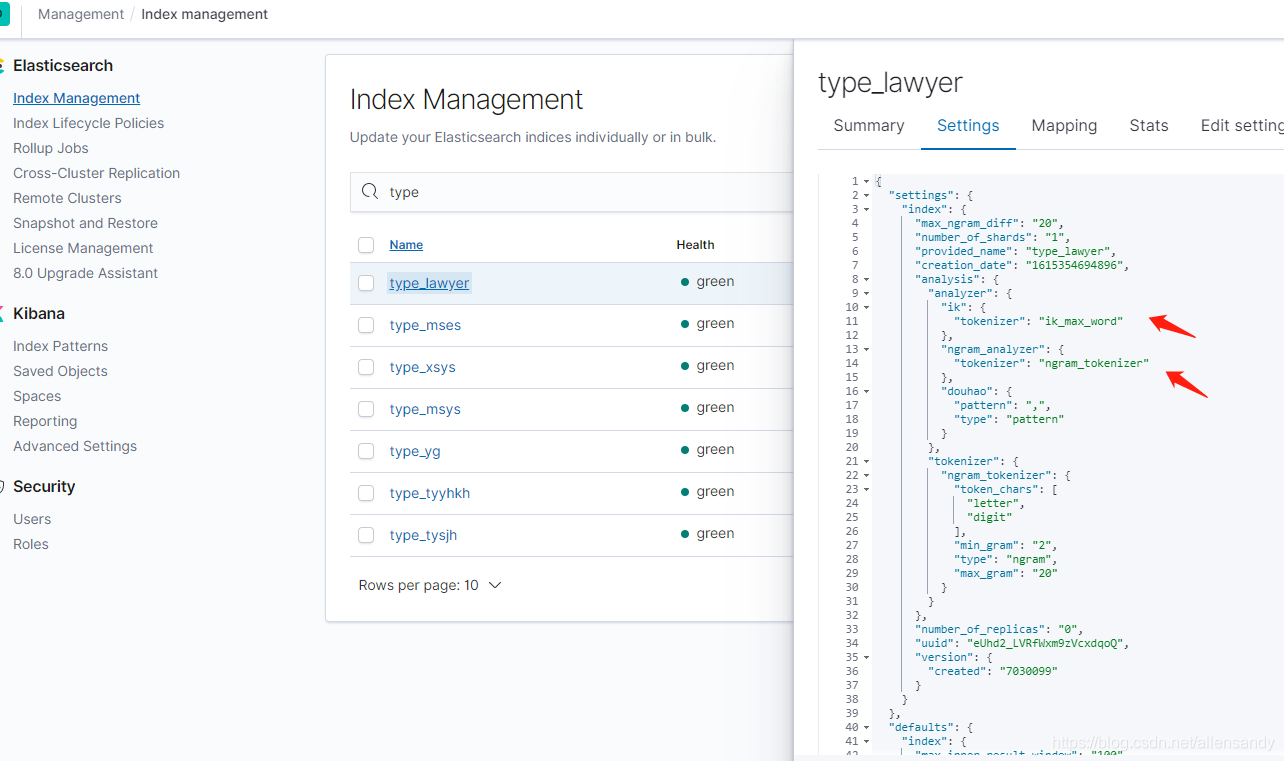The image size is (1284, 761).
Task: Open Snapshot and Restore
Action: 85,223
